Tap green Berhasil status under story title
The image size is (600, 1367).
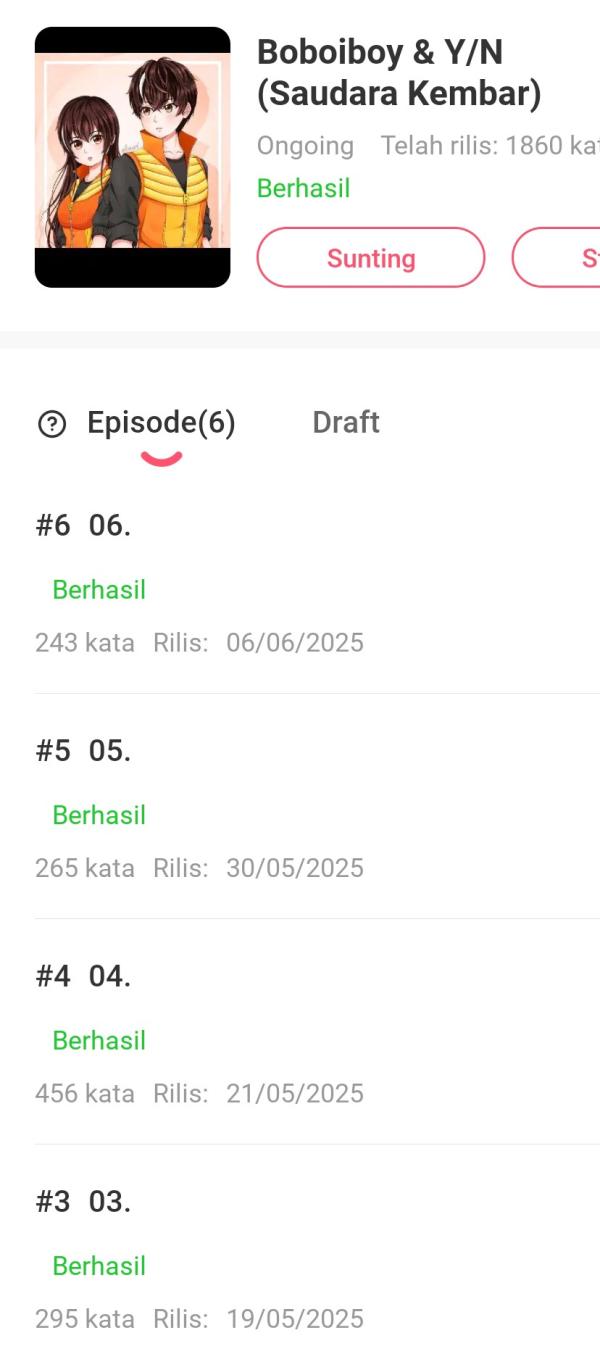point(303,188)
